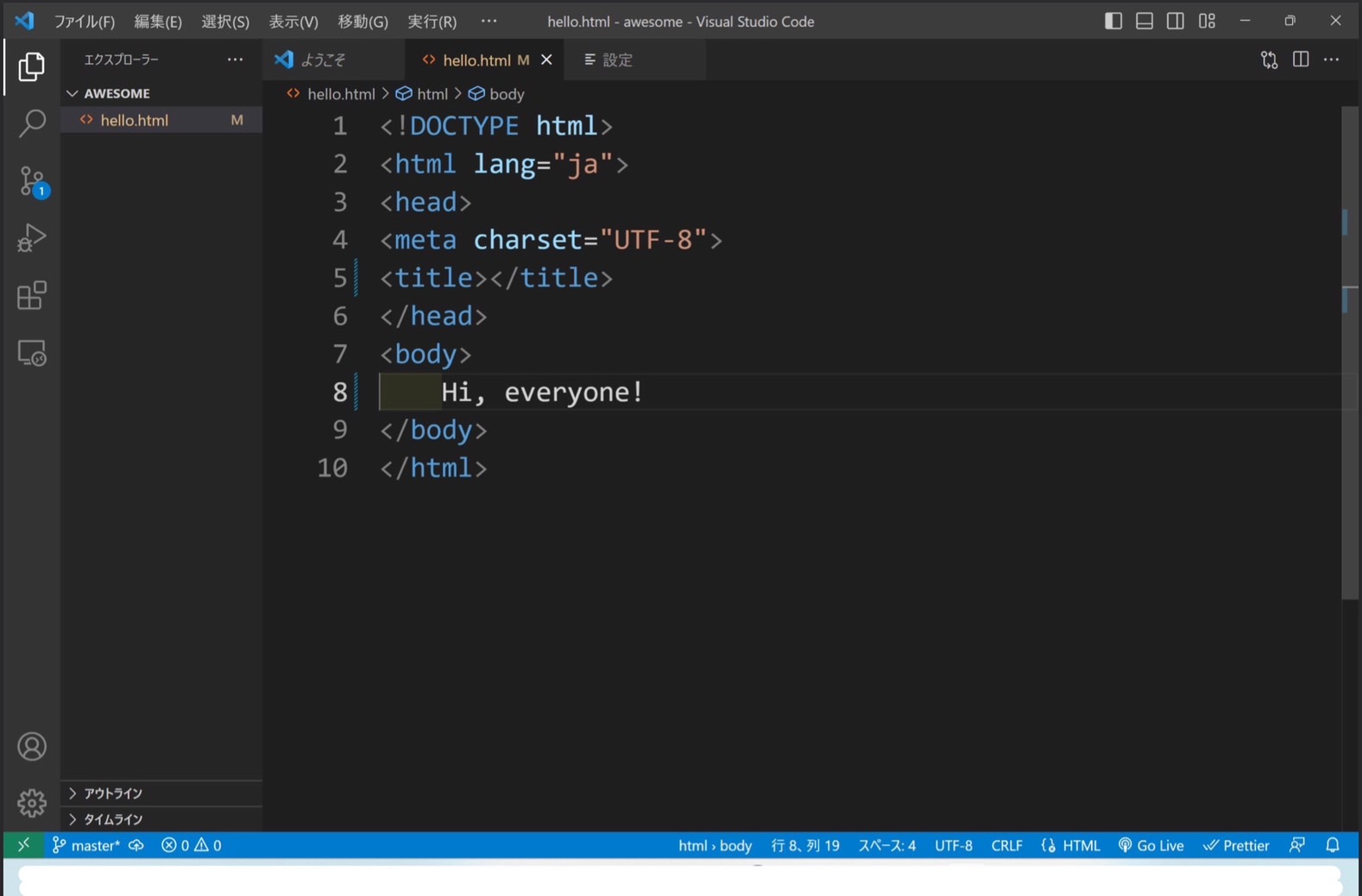This screenshot has width=1362, height=896.
Task: Switch to the ようこそ tab
Action: 333,60
